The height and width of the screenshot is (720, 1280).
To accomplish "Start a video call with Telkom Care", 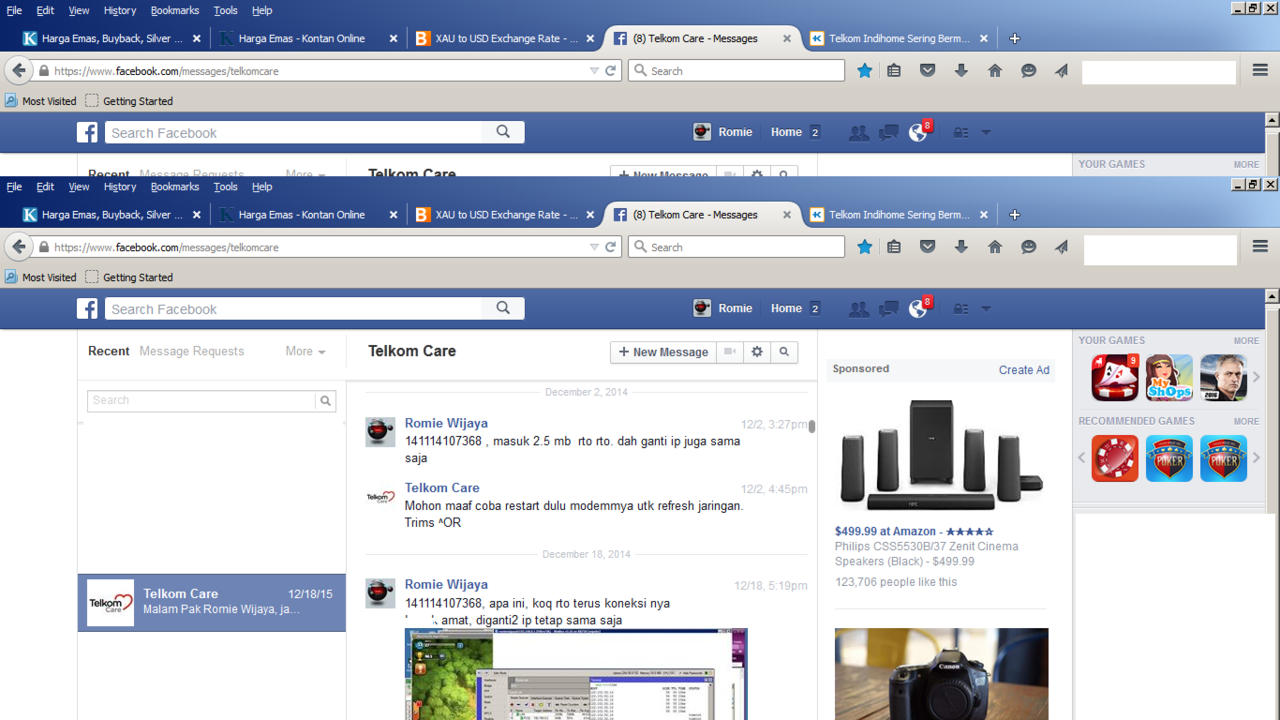I will (730, 352).
